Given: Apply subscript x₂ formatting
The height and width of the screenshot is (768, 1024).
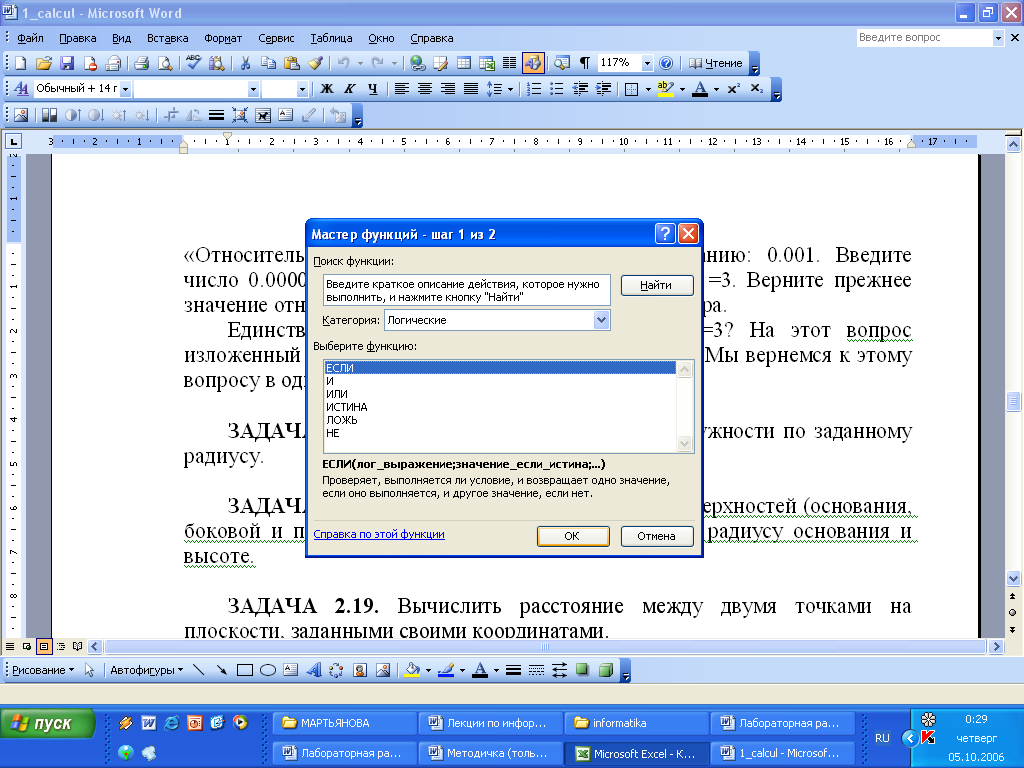Looking at the screenshot, I should click(x=756, y=89).
